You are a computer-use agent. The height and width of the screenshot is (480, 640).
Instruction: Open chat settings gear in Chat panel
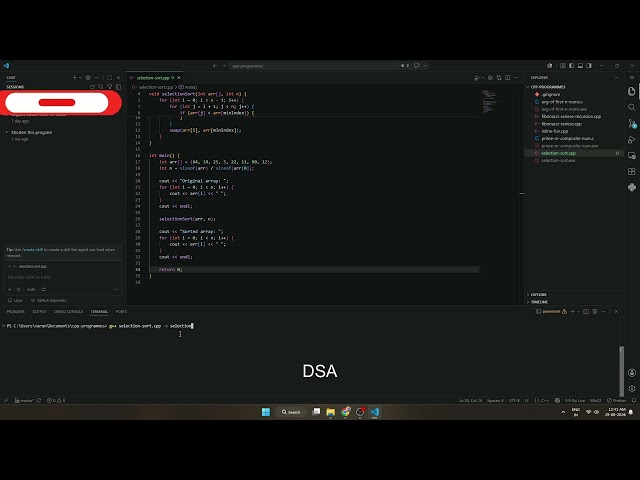[88, 78]
